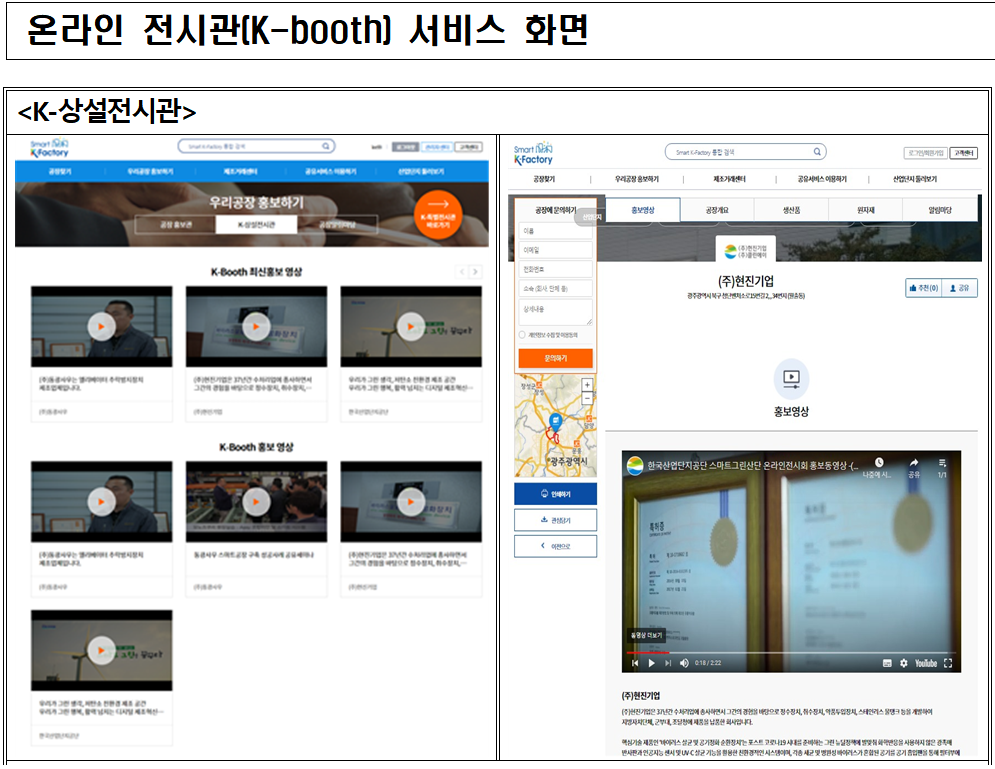Image resolution: width=995 pixels, height=769 pixels.
Task: Expand 동영상 더보기 overlay in the video
Action: pos(647,635)
